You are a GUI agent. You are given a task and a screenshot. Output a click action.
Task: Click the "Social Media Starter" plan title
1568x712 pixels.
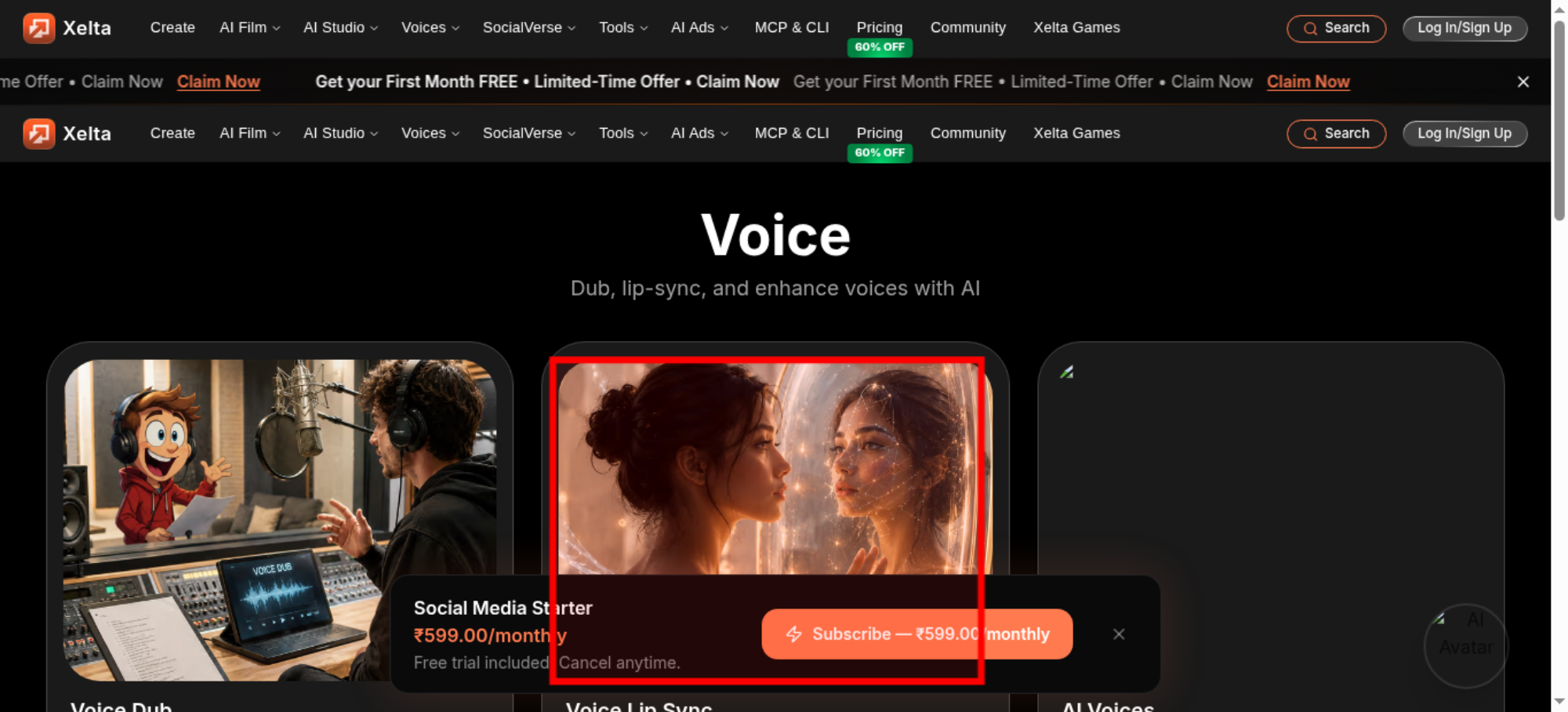tap(503, 608)
